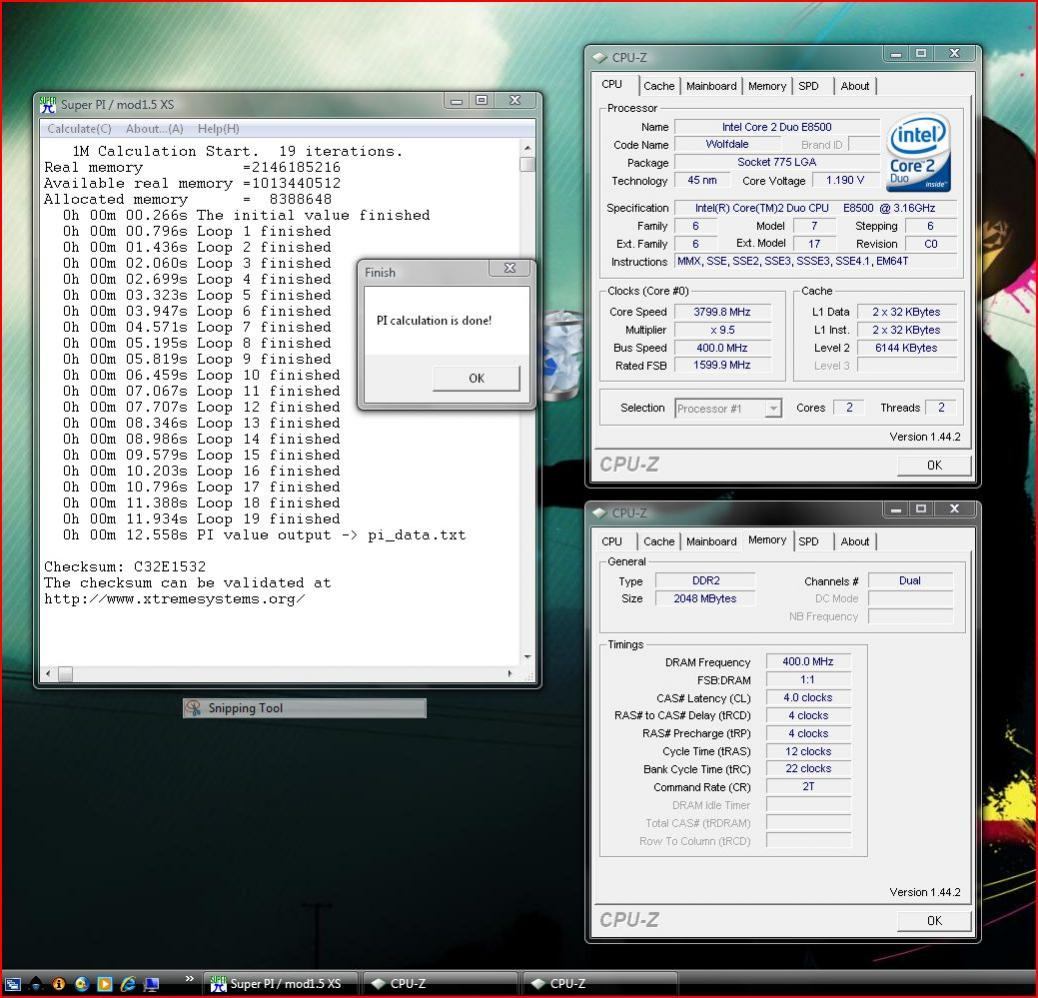Click the memory Size value '2048 MBytes'
1038x998 pixels.
[x=705, y=598]
